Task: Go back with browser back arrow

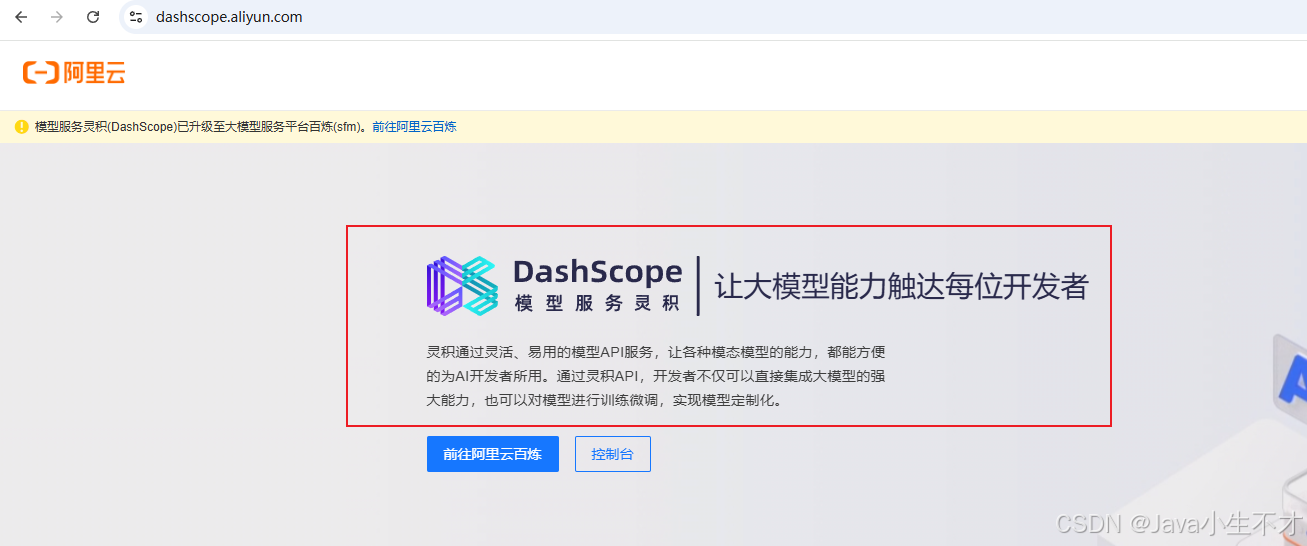Action: (21, 17)
